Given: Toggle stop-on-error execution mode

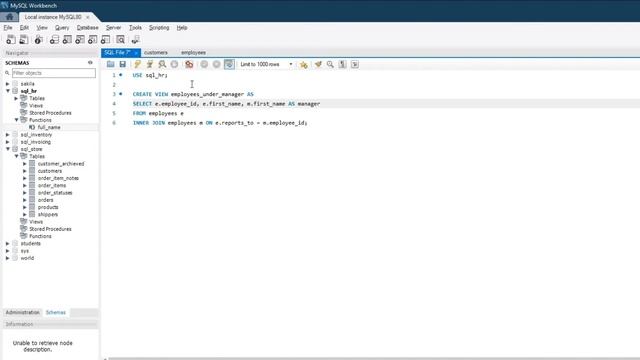Looking at the screenshot, I should tap(189, 64).
